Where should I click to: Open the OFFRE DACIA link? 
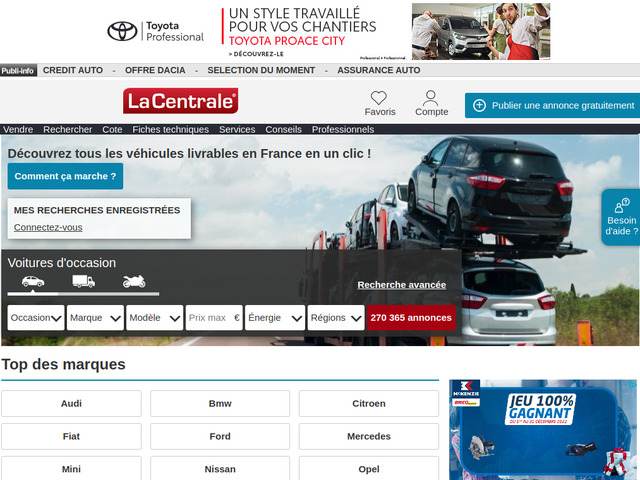pyautogui.click(x=155, y=70)
